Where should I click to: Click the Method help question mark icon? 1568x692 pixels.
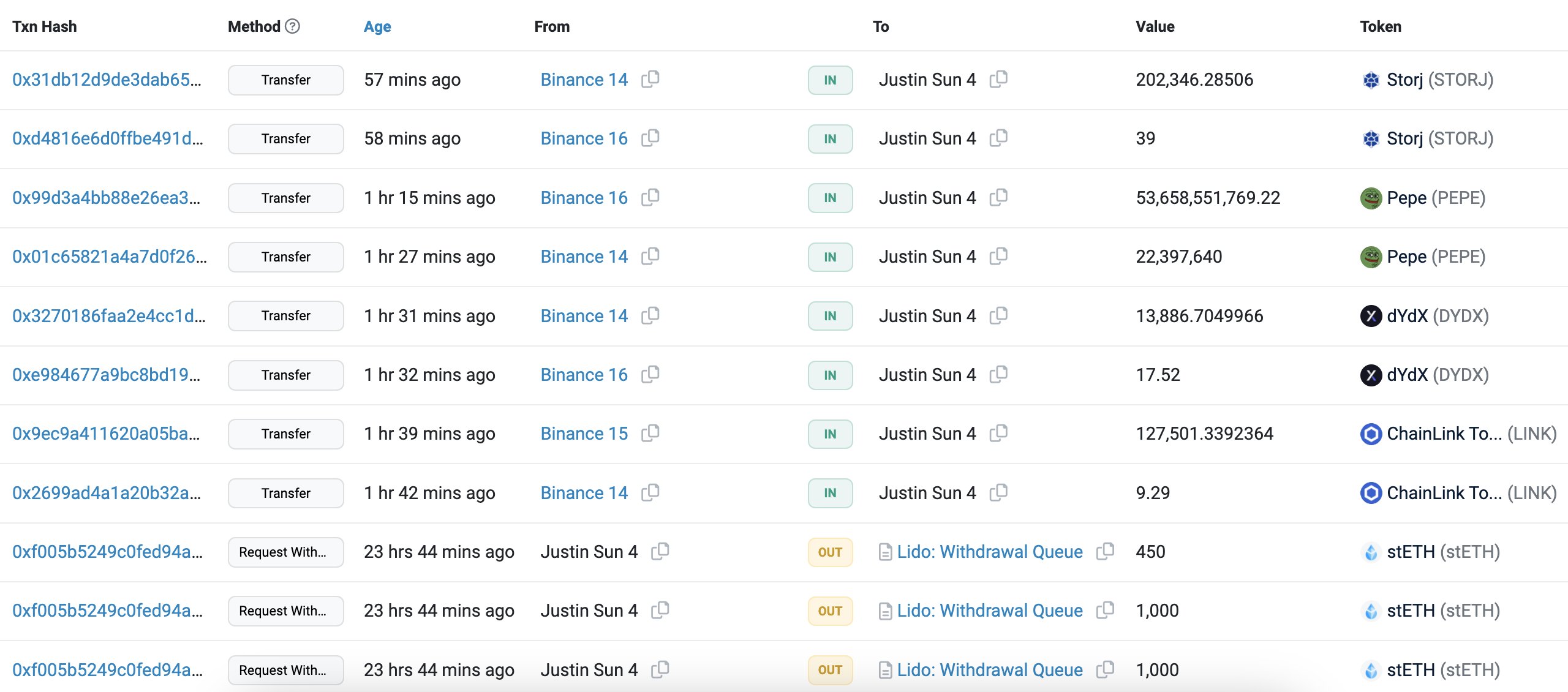(x=293, y=26)
